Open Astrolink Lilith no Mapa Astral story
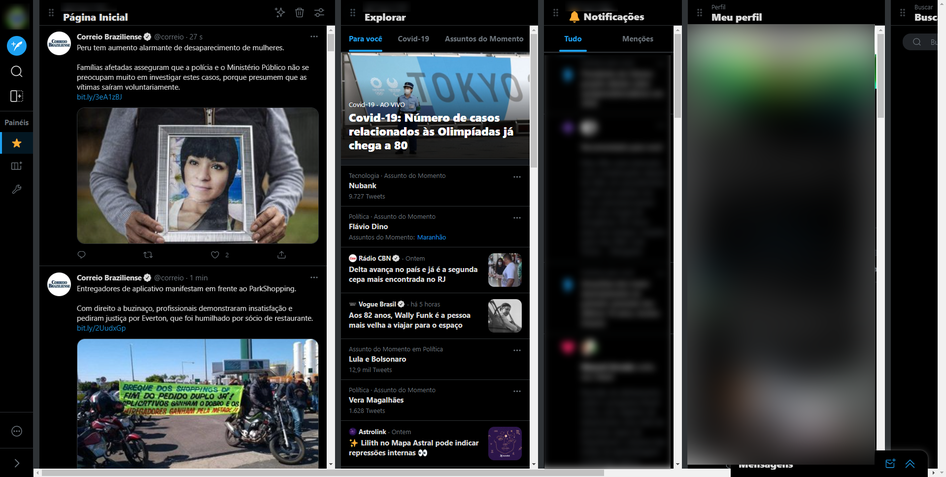 pos(435,443)
